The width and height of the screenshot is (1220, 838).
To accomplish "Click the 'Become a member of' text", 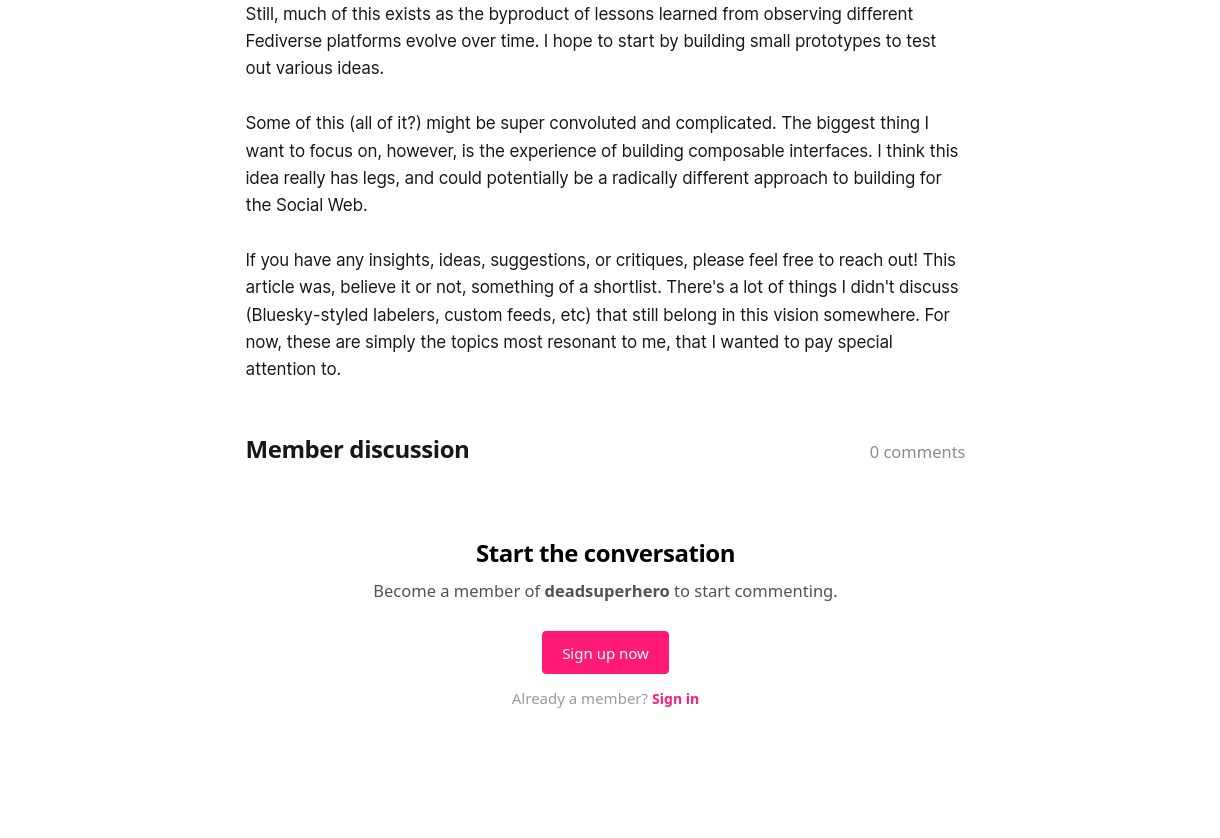I will coord(456,591).
